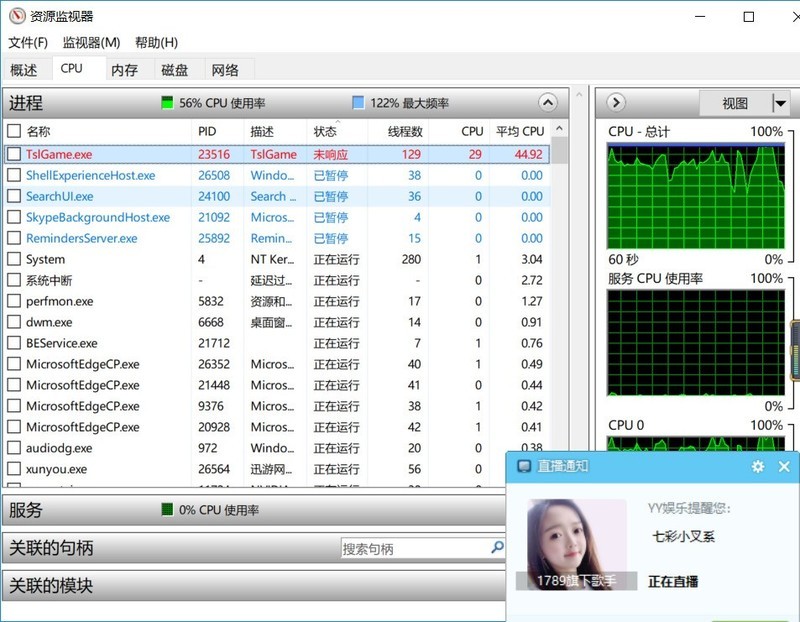Click the Resource Monitor icon in the title bar

click(16, 16)
